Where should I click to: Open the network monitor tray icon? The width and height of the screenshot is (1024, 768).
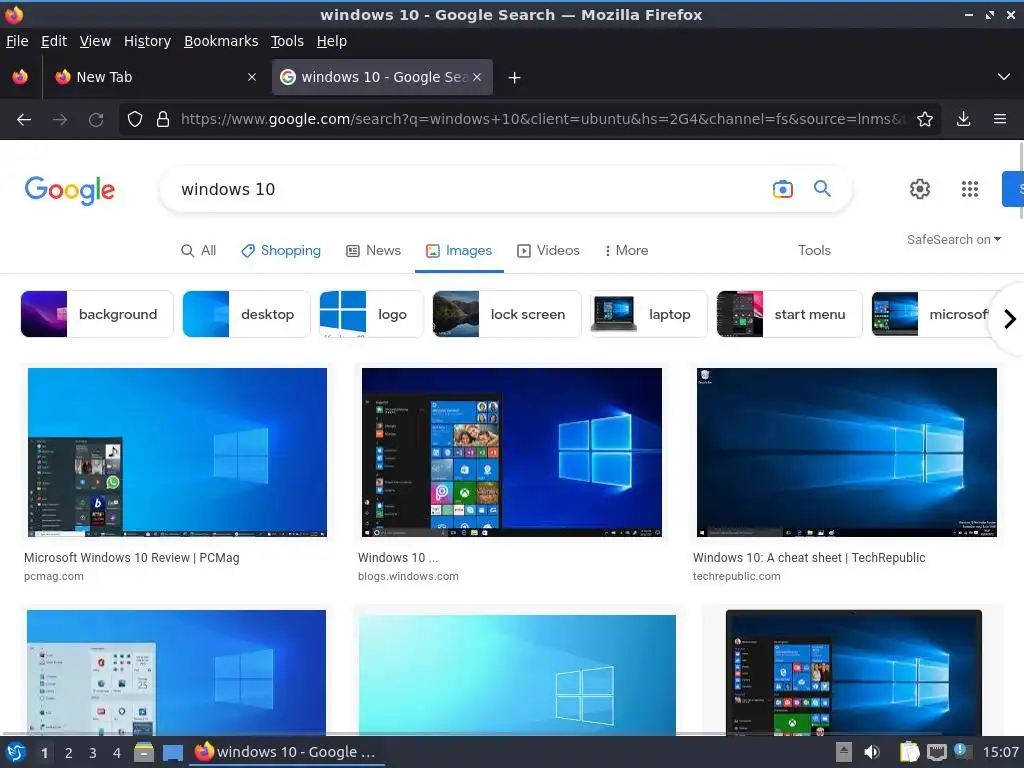[936, 753]
